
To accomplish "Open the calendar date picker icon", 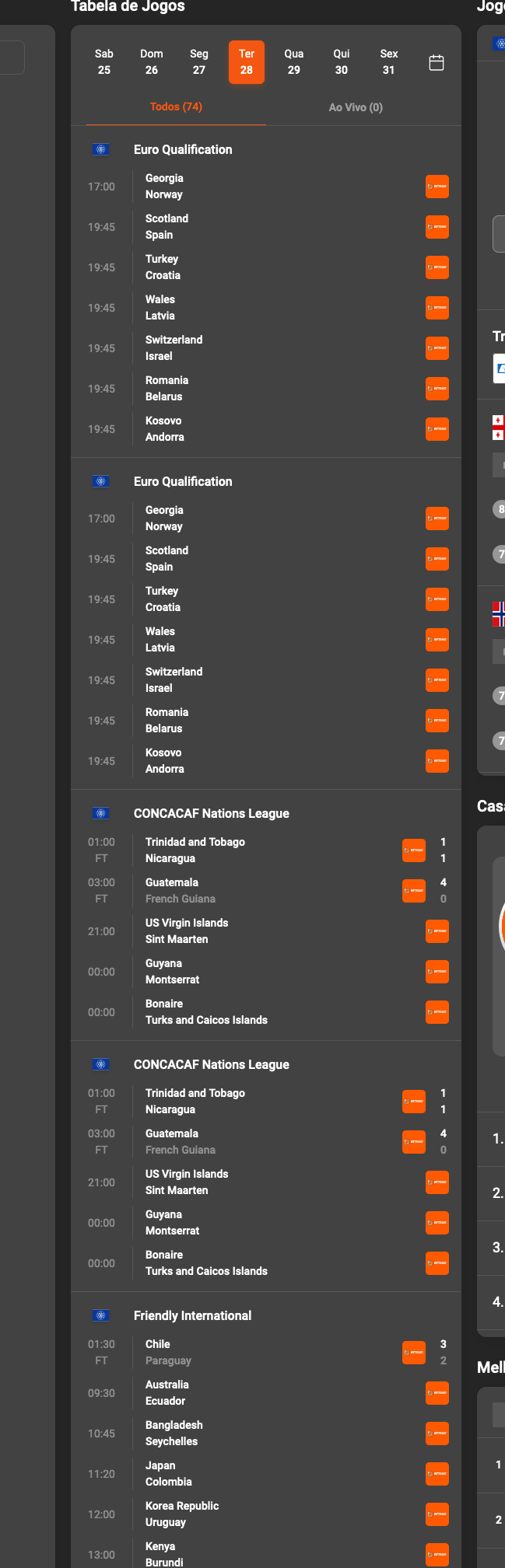I will 437,62.
